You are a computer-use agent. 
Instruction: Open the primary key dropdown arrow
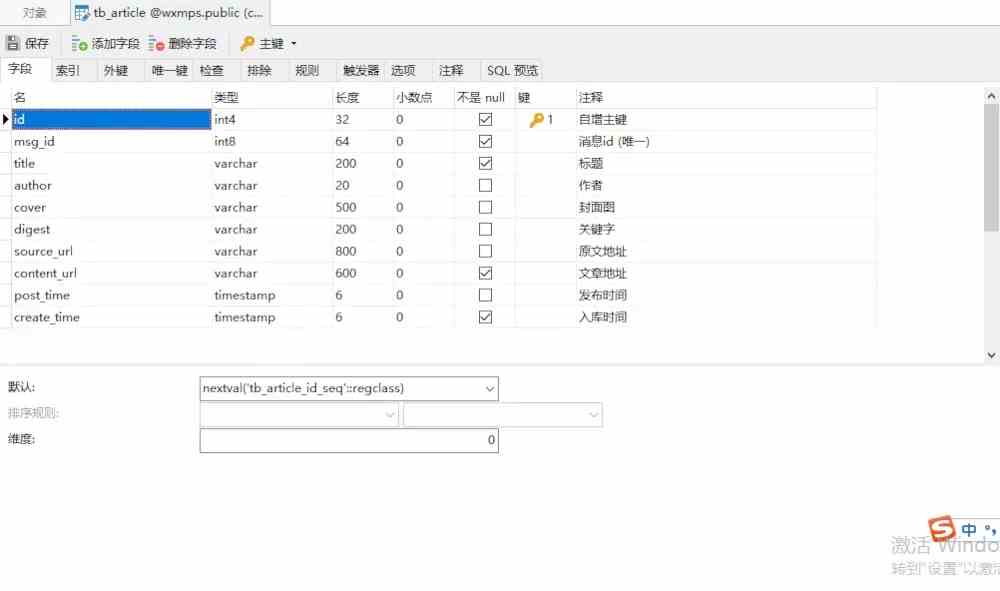coord(294,43)
